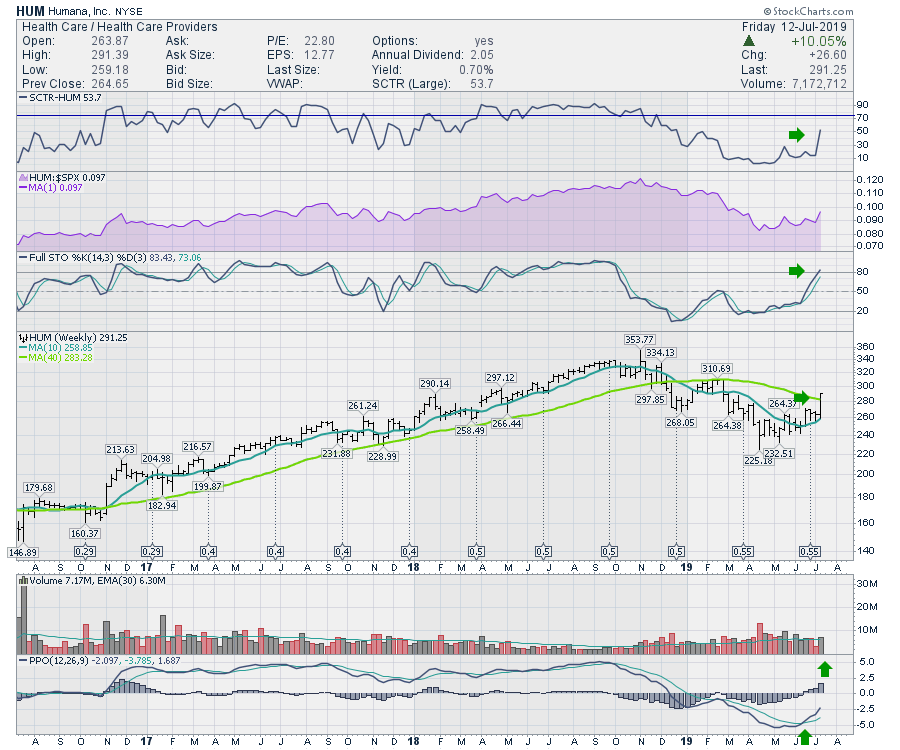Click the 264.37 price label

tap(783, 404)
